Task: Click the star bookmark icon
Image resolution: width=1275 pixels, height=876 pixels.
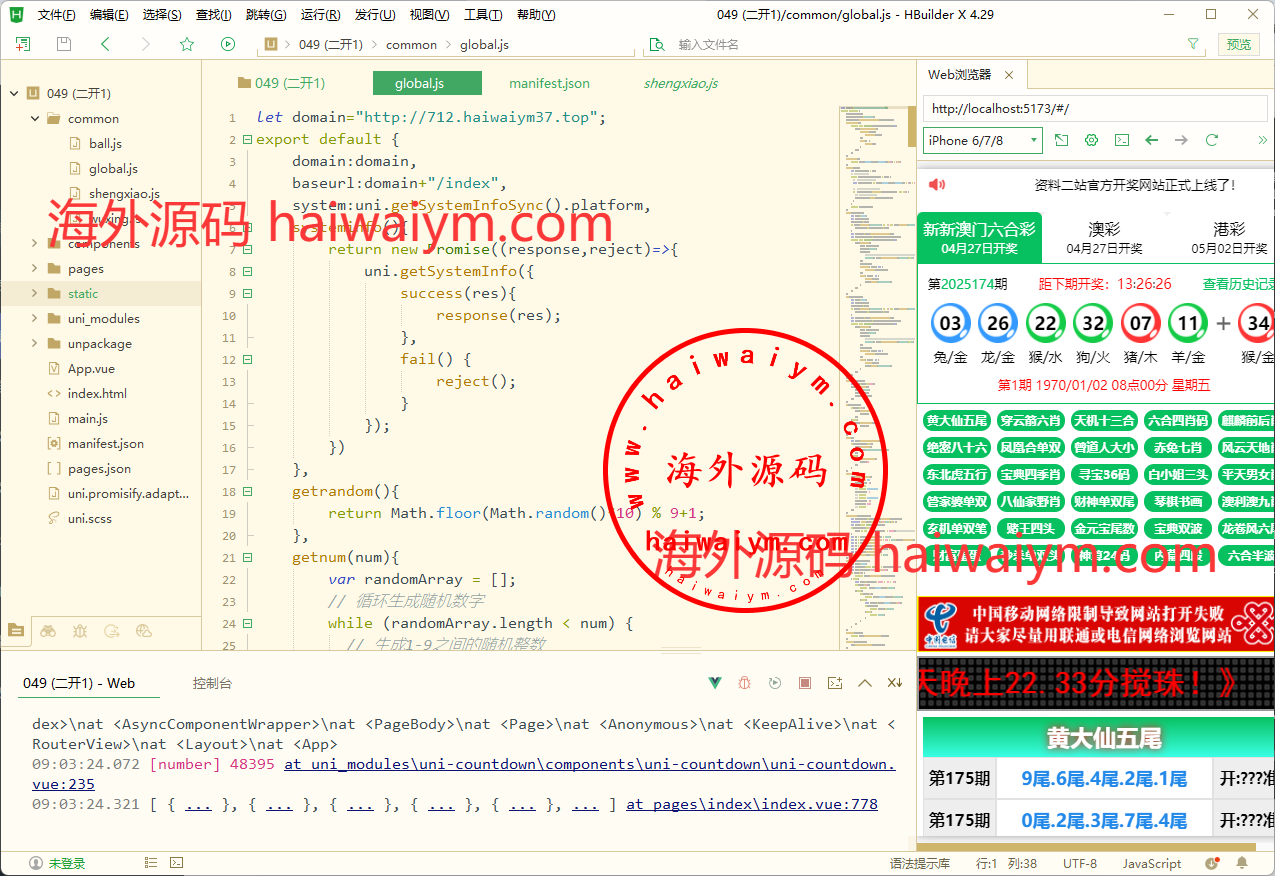Action: (x=187, y=44)
